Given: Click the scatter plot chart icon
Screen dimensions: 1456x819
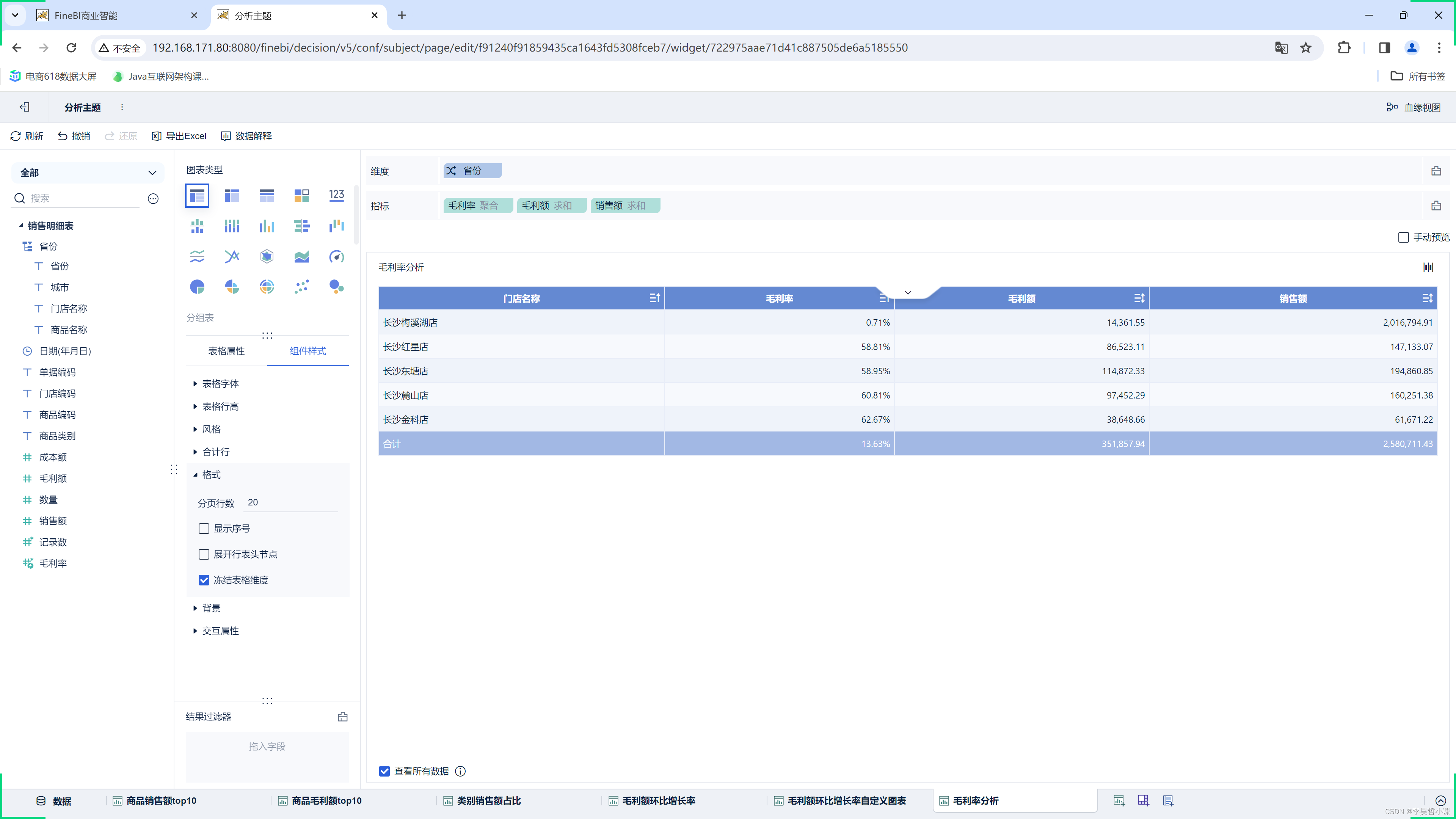Looking at the screenshot, I should tap(301, 287).
